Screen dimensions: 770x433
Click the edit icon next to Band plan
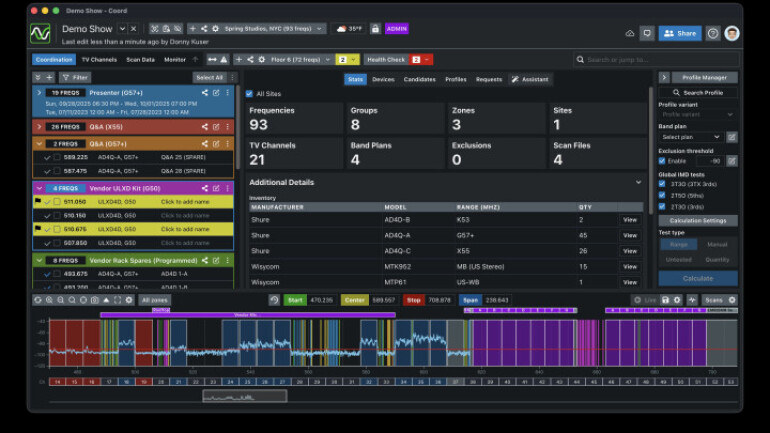731,136
